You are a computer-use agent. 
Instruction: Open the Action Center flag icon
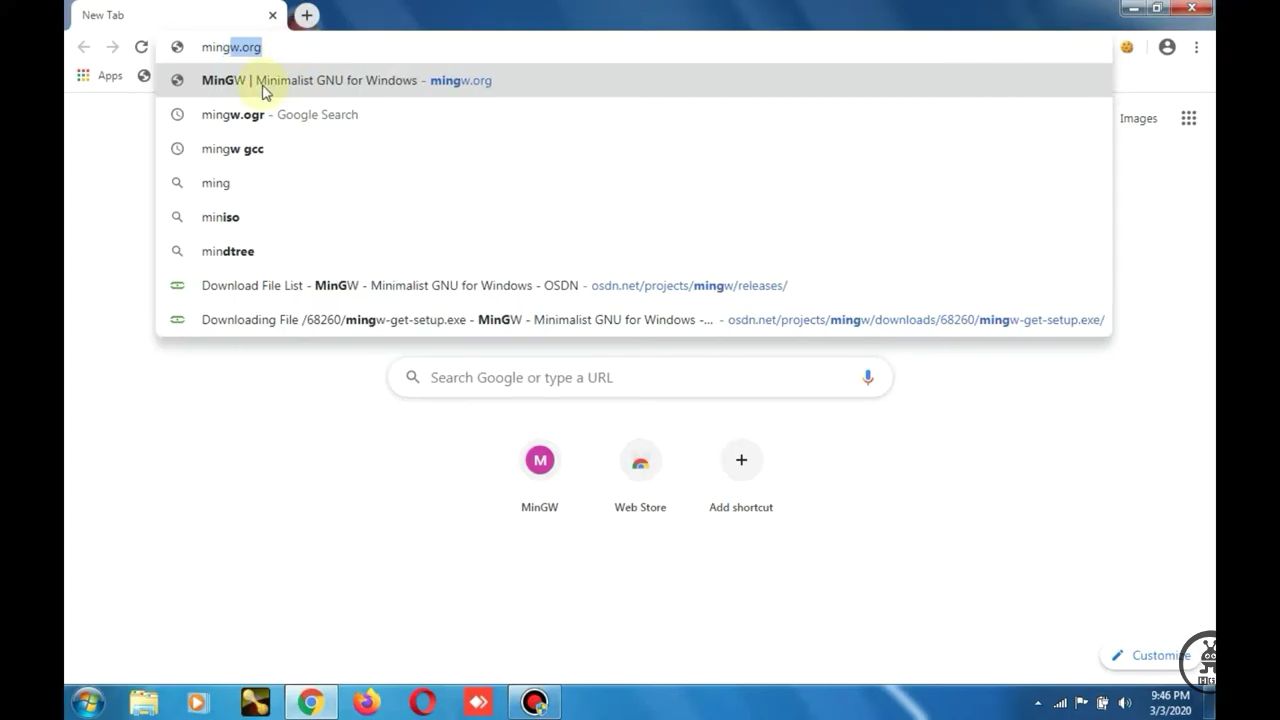pyautogui.click(x=1082, y=703)
